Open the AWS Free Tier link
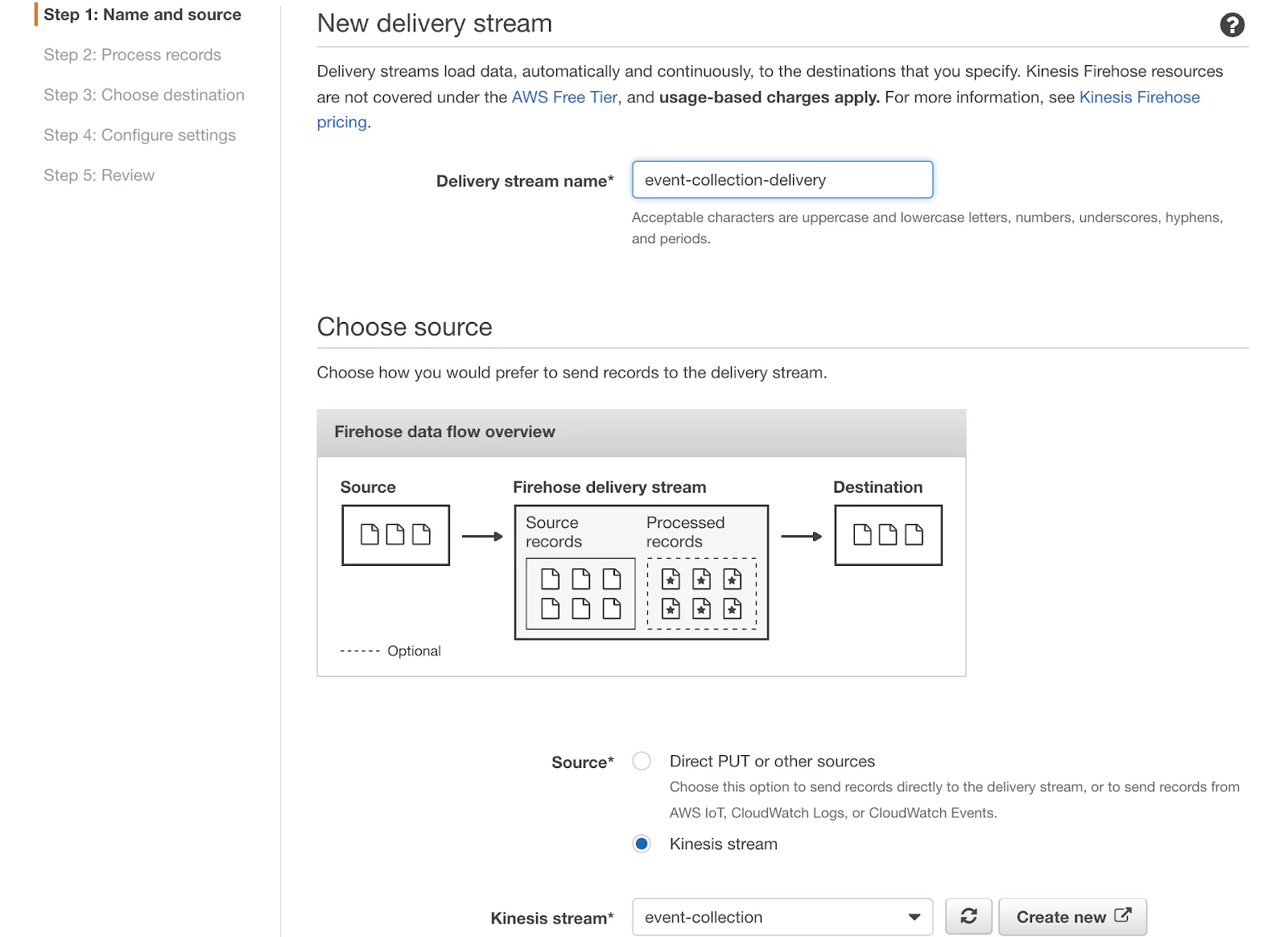The image size is (1288, 937). (564, 97)
